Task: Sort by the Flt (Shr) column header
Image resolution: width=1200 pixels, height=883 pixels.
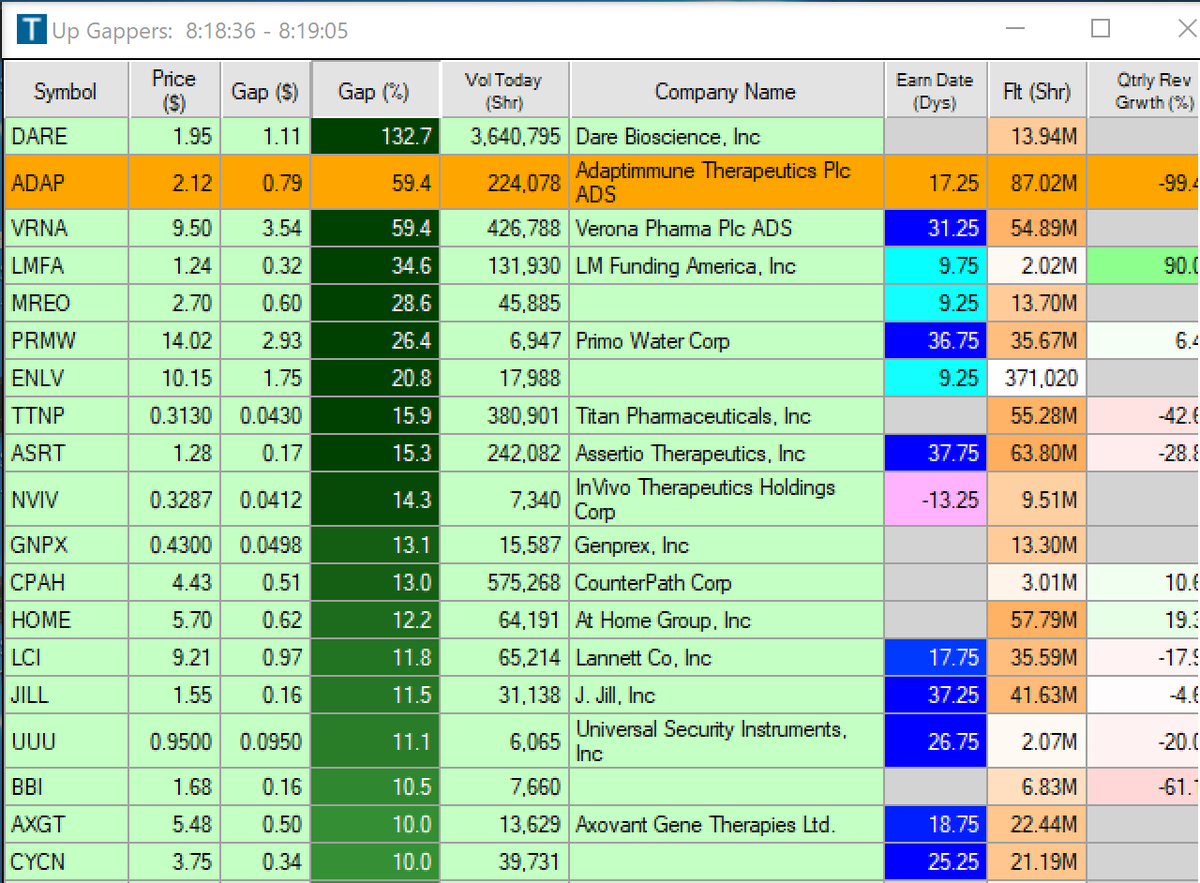Action: click(1037, 91)
